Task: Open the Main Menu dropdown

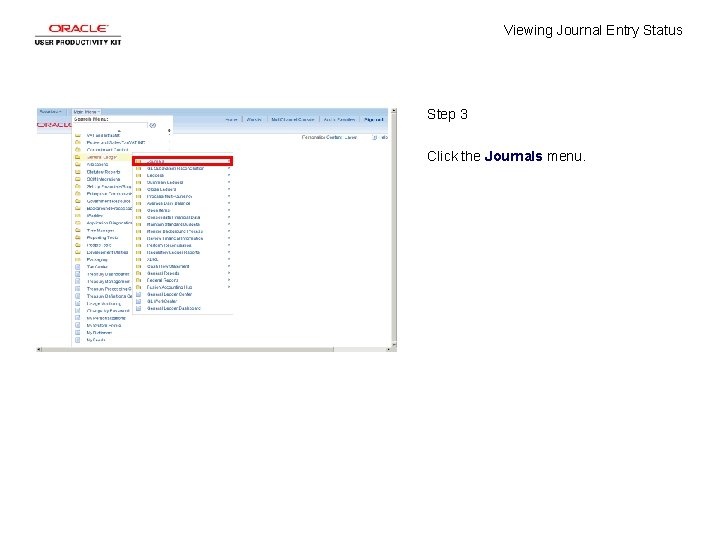Action: [x=86, y=112]
